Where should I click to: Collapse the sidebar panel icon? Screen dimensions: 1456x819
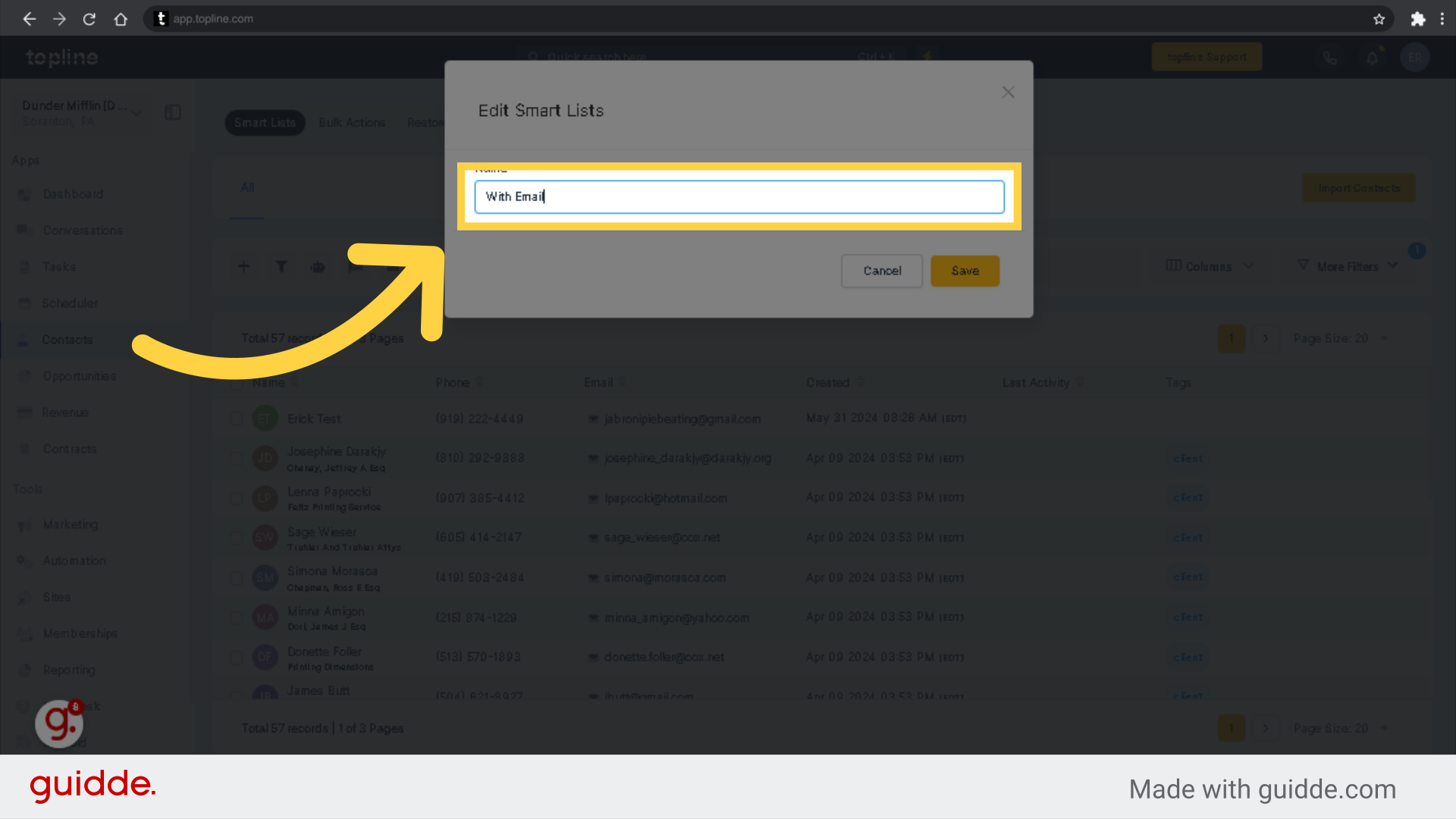point(173,113)
